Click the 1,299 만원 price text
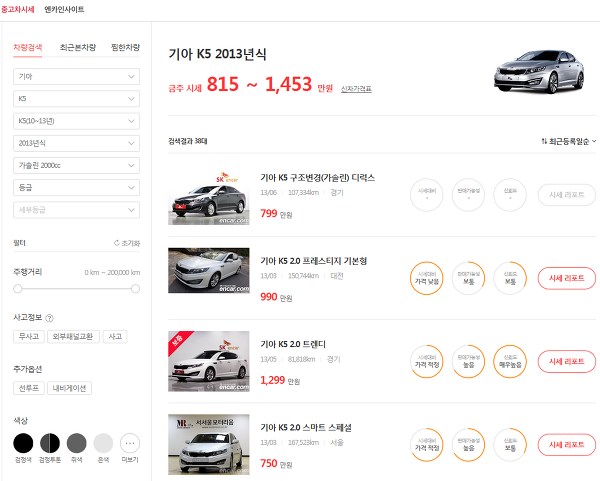This screenshot has height=481, width=600. pos(280,380)
